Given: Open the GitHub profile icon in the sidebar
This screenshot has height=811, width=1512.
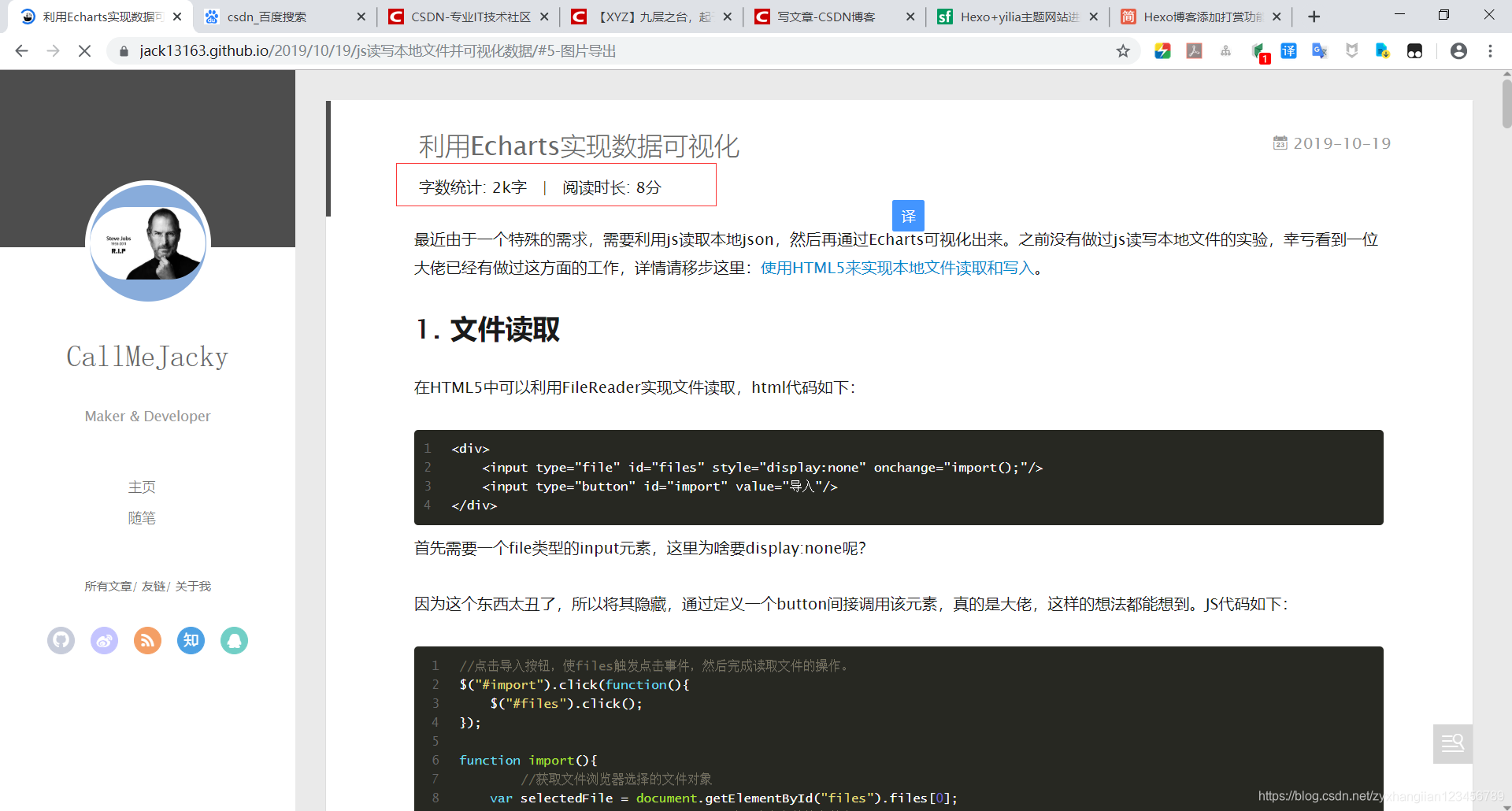Looking at the screenshot, I should coord(61,641).
